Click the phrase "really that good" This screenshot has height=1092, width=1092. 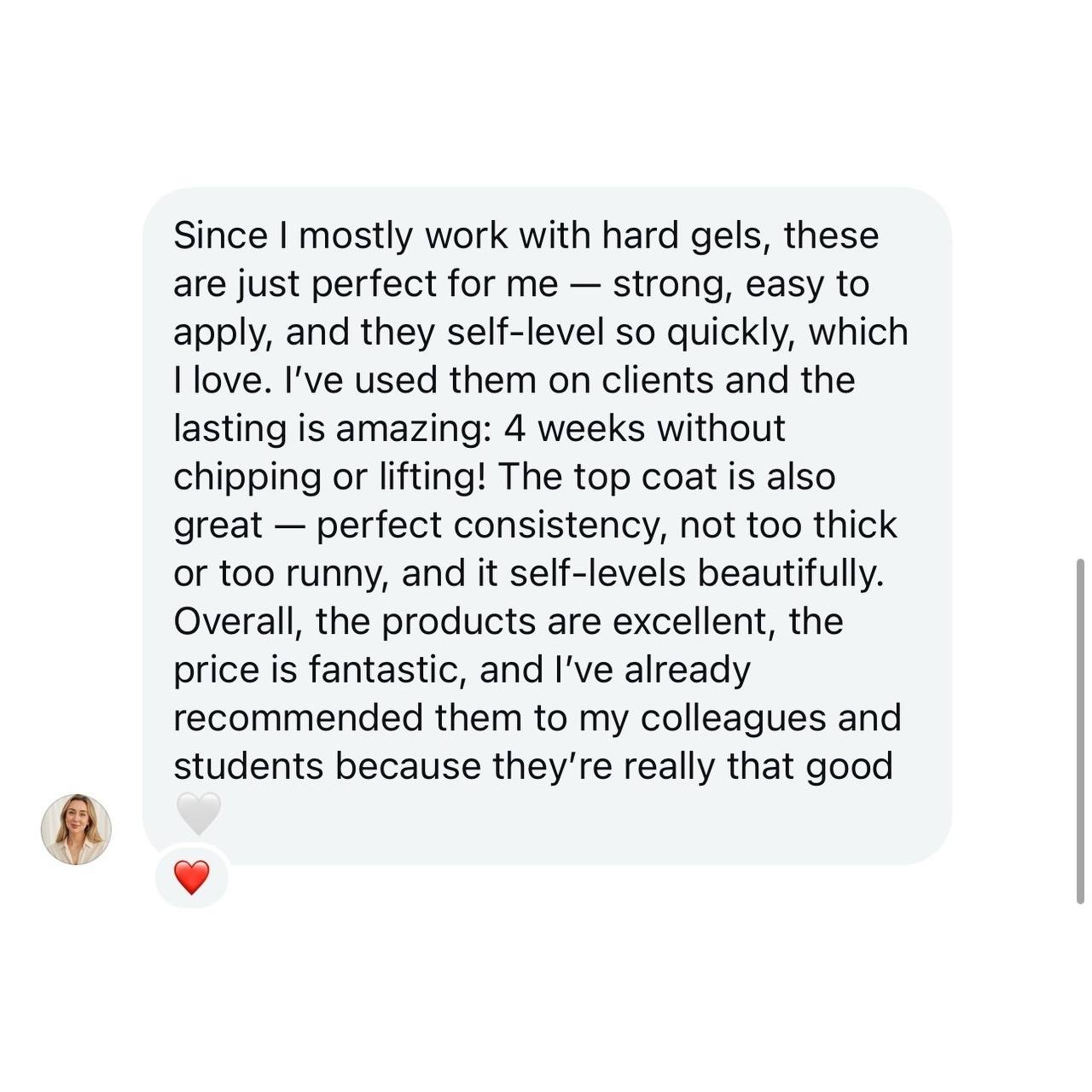758,766
